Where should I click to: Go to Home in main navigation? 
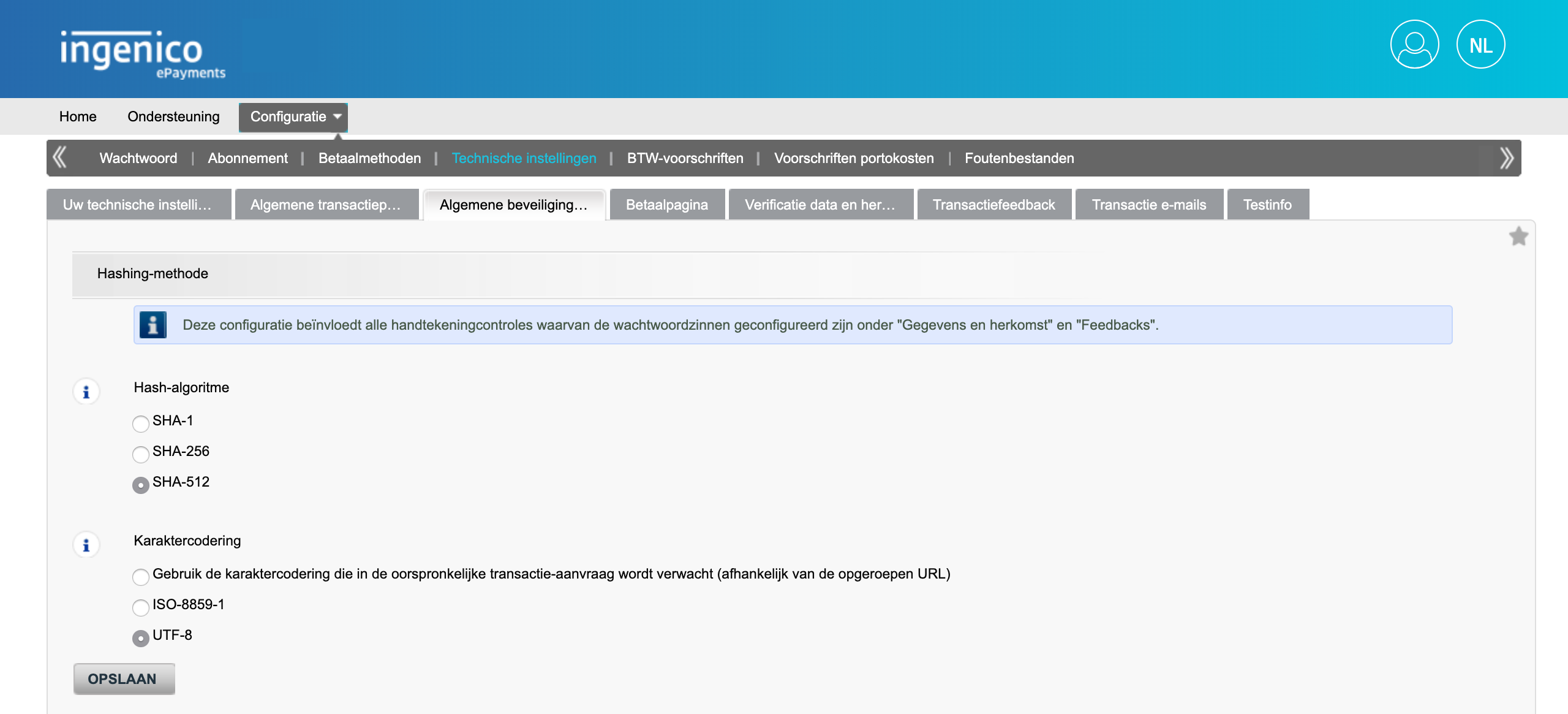(78, 116)
